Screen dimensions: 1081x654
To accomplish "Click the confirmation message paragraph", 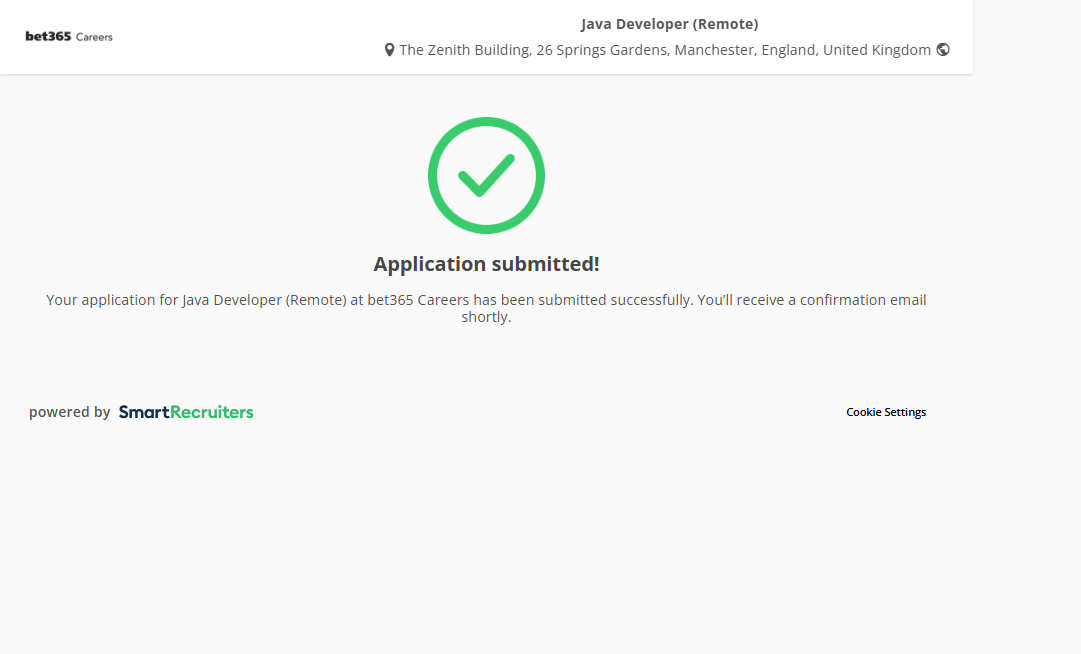I will point(486,300).
